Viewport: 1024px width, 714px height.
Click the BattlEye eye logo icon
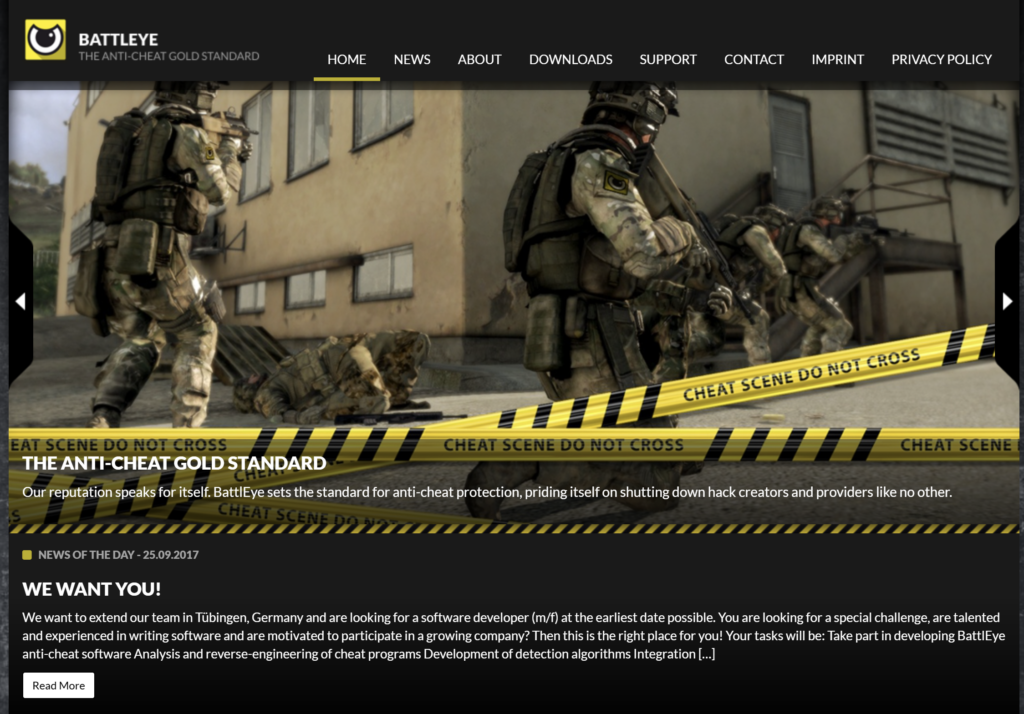pos(45,40)
